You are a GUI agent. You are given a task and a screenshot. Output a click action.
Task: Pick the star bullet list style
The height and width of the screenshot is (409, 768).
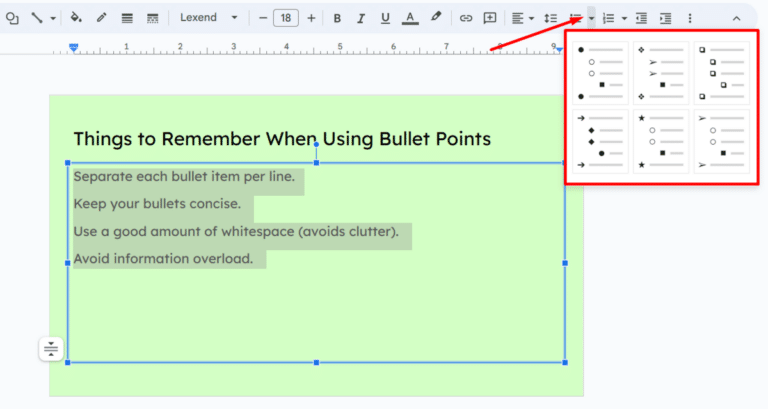click(x=660, y=141)
